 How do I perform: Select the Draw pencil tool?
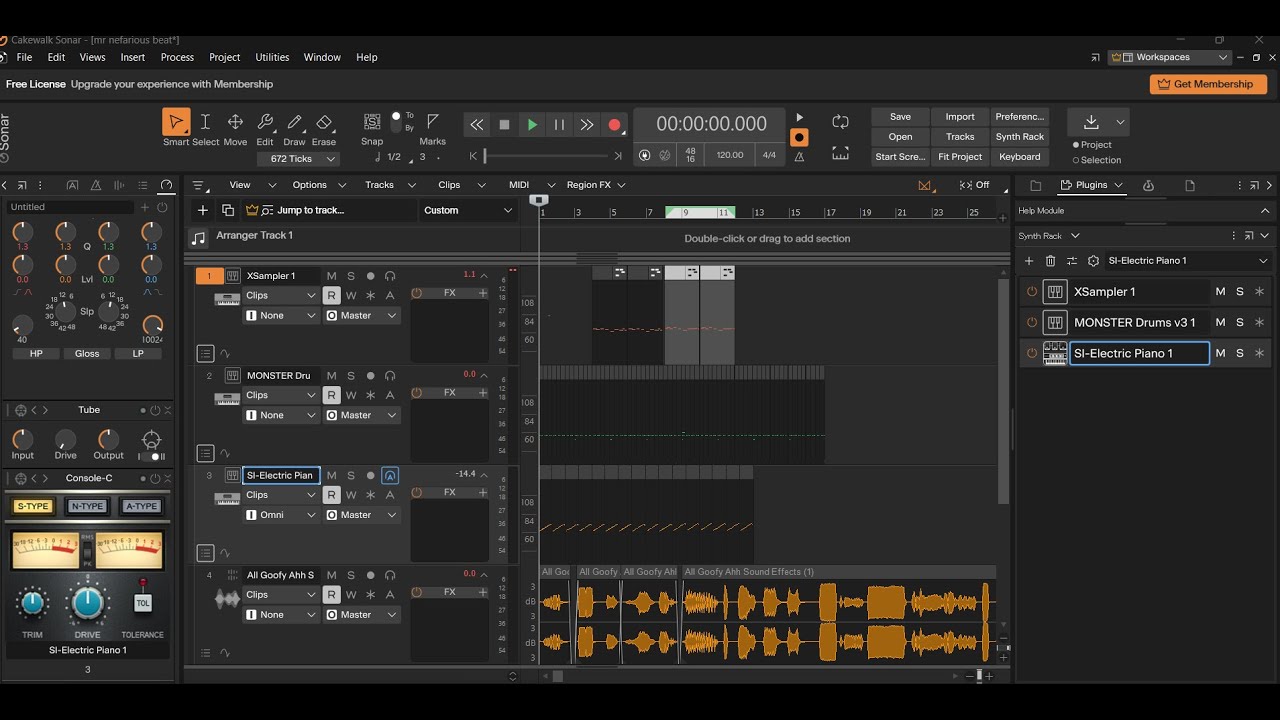[x=294, y=122]
